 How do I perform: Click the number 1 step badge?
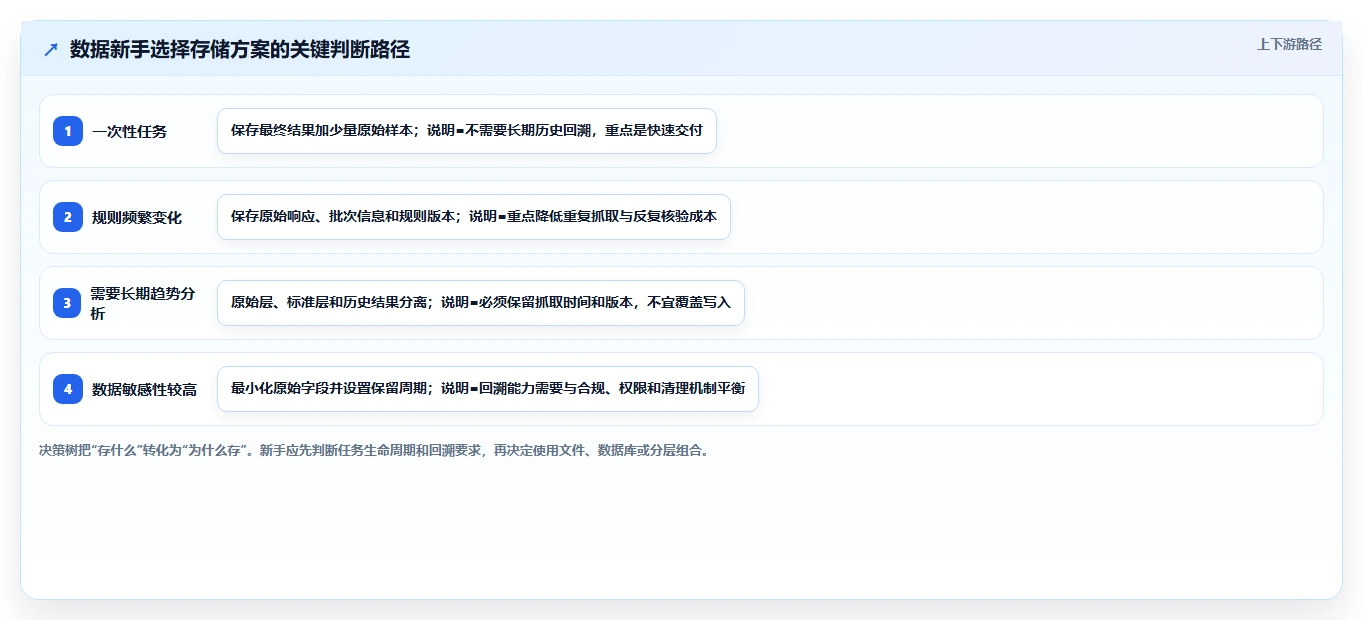point(68,131)
